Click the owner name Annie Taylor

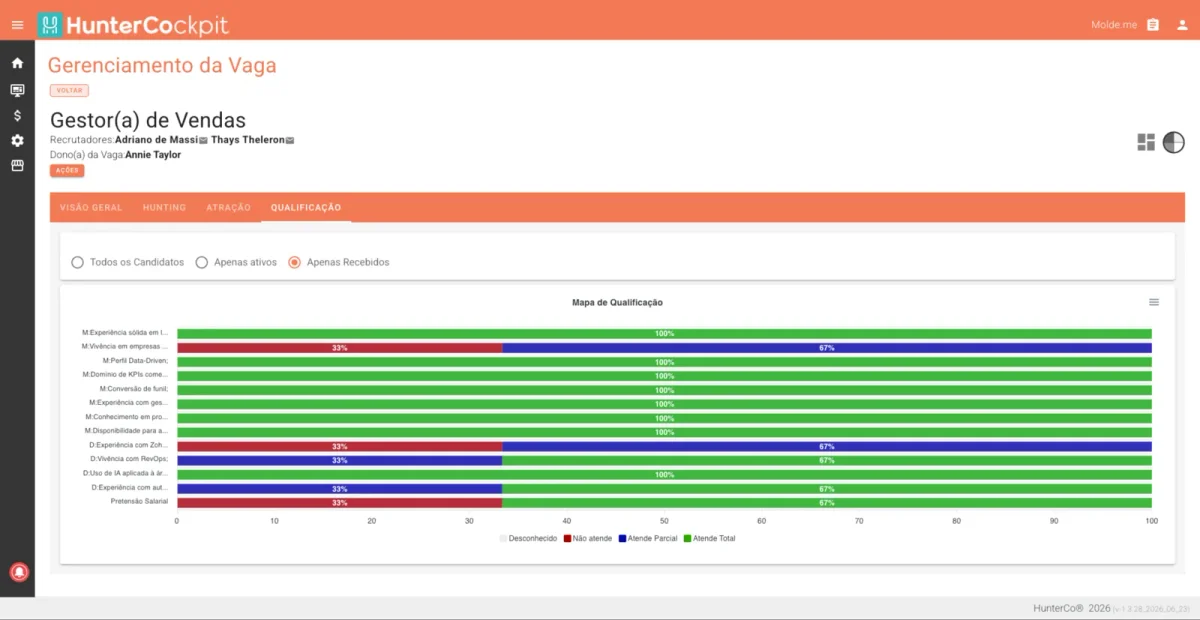click(153, 155)
